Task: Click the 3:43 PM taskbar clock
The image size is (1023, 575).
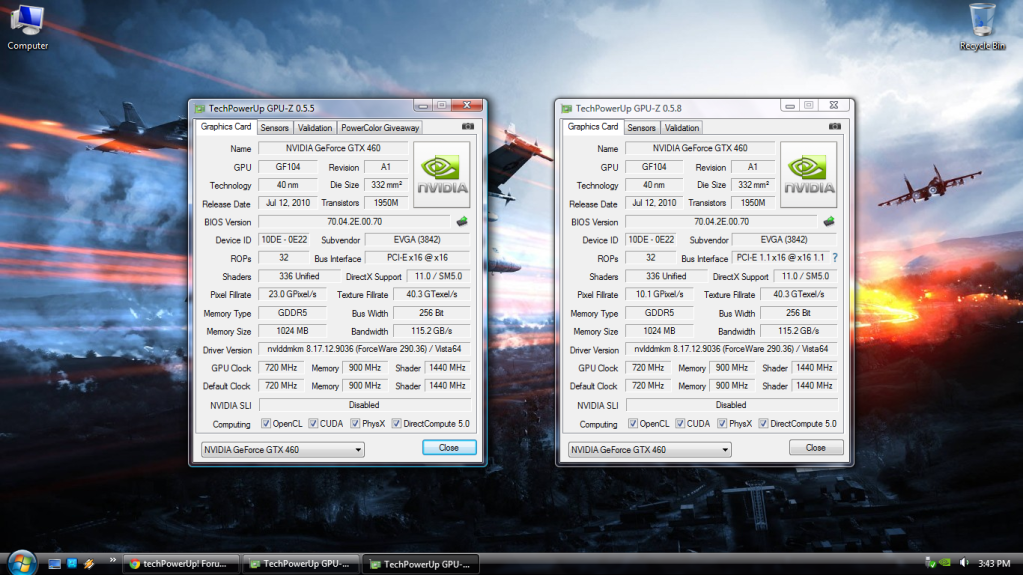Action: [994, 563]
